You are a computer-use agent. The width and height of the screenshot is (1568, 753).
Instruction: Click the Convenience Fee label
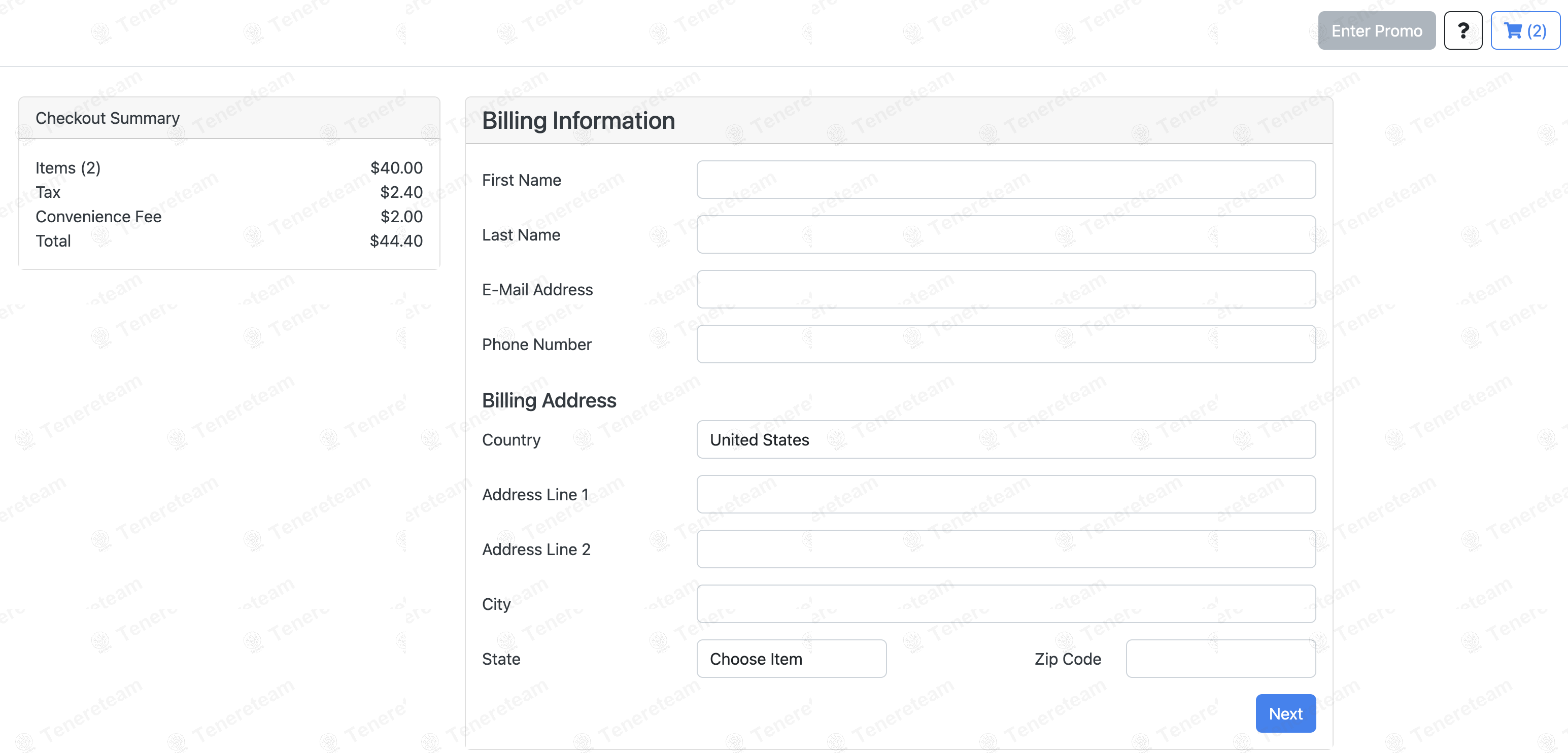point(98,217)
